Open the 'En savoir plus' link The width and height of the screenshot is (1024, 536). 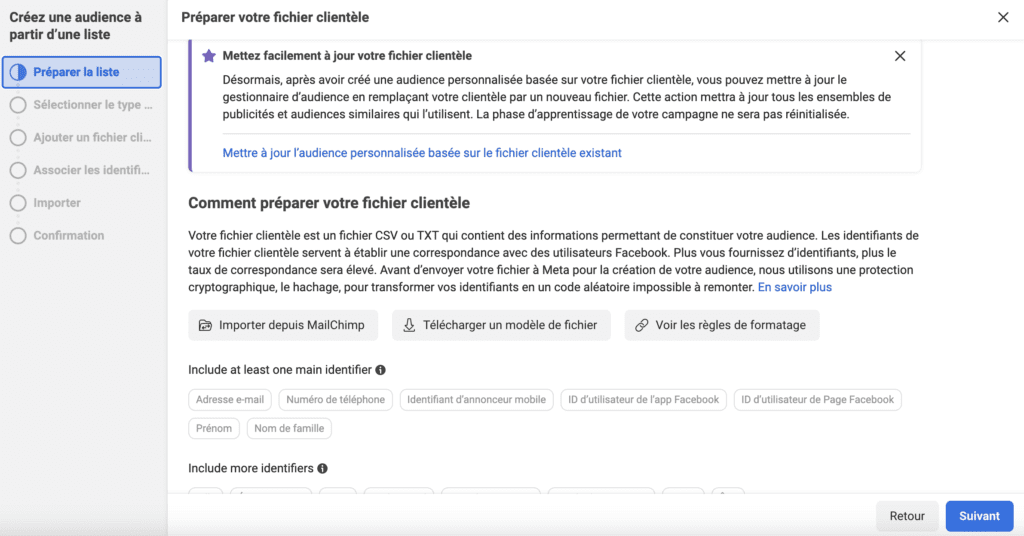click(x=794, y=287)
